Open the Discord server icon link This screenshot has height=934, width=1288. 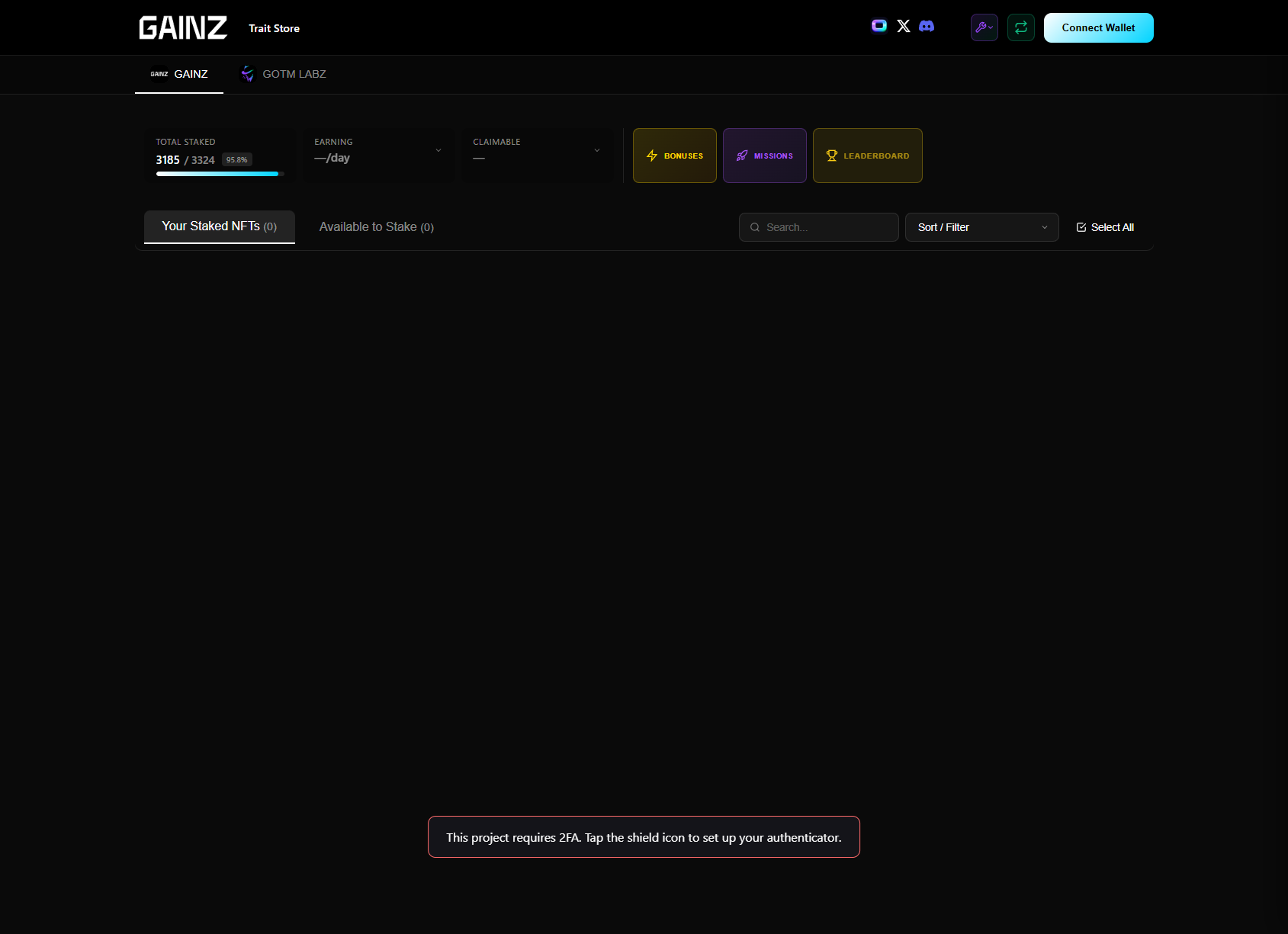pos(927,27)
